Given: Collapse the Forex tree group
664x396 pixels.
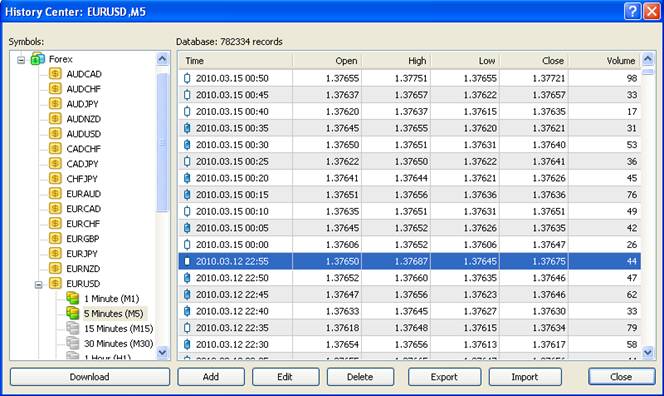Looking at the screenshot, I should click(21, 60).
